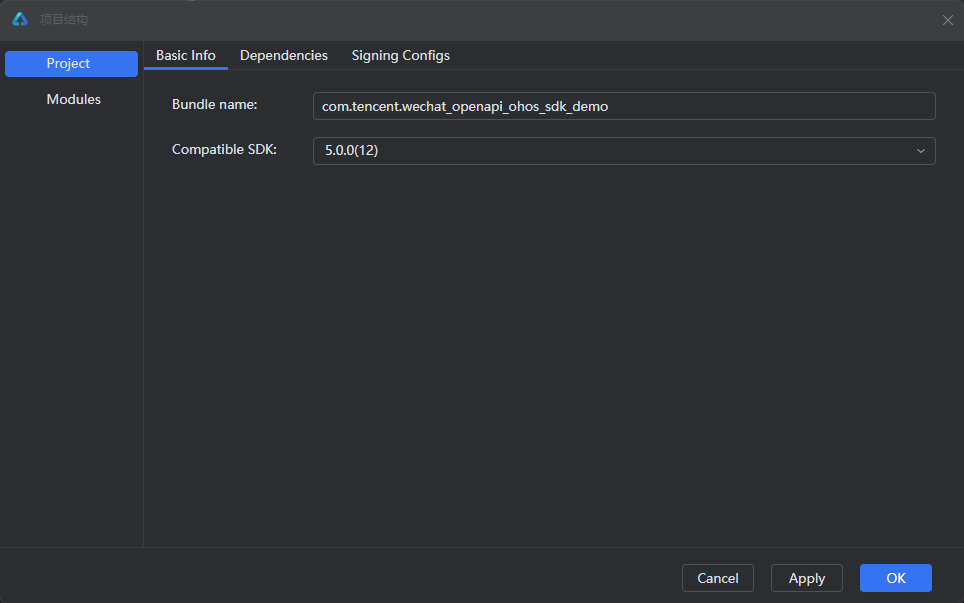Screen dimensions: 964x603
Task: Open the Modules section
Action: click(x=73, y=100)
